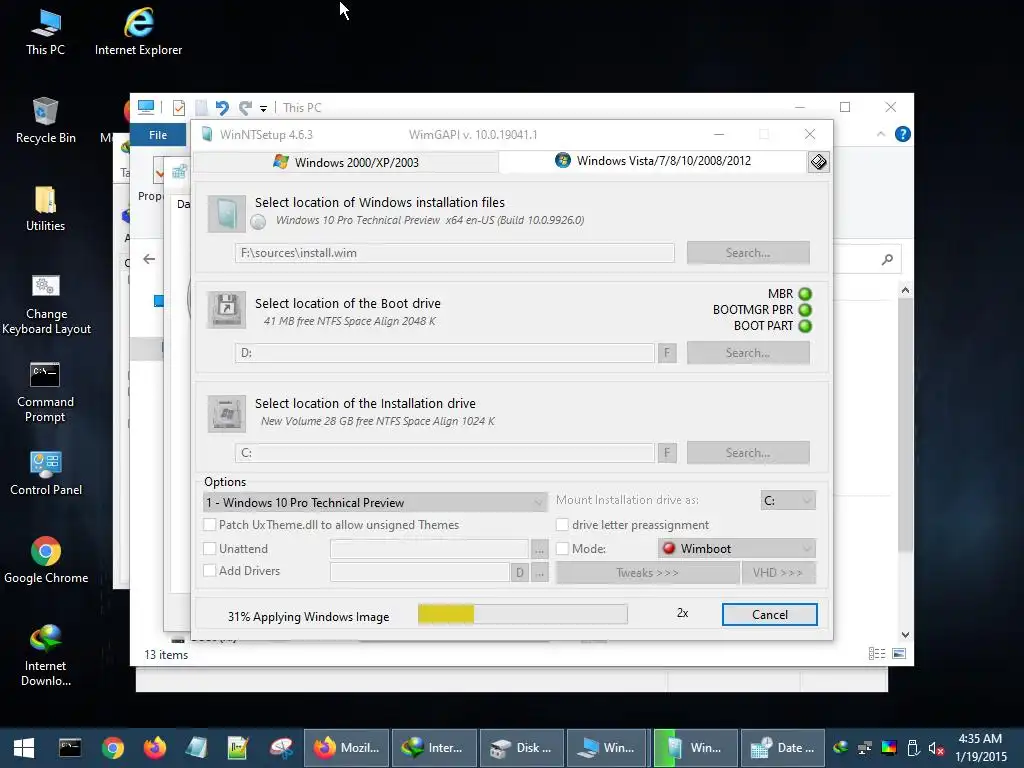Click the search magnifier in This PC window
The width and height of the screenshot is (1024, 768).
click(887, 260)
